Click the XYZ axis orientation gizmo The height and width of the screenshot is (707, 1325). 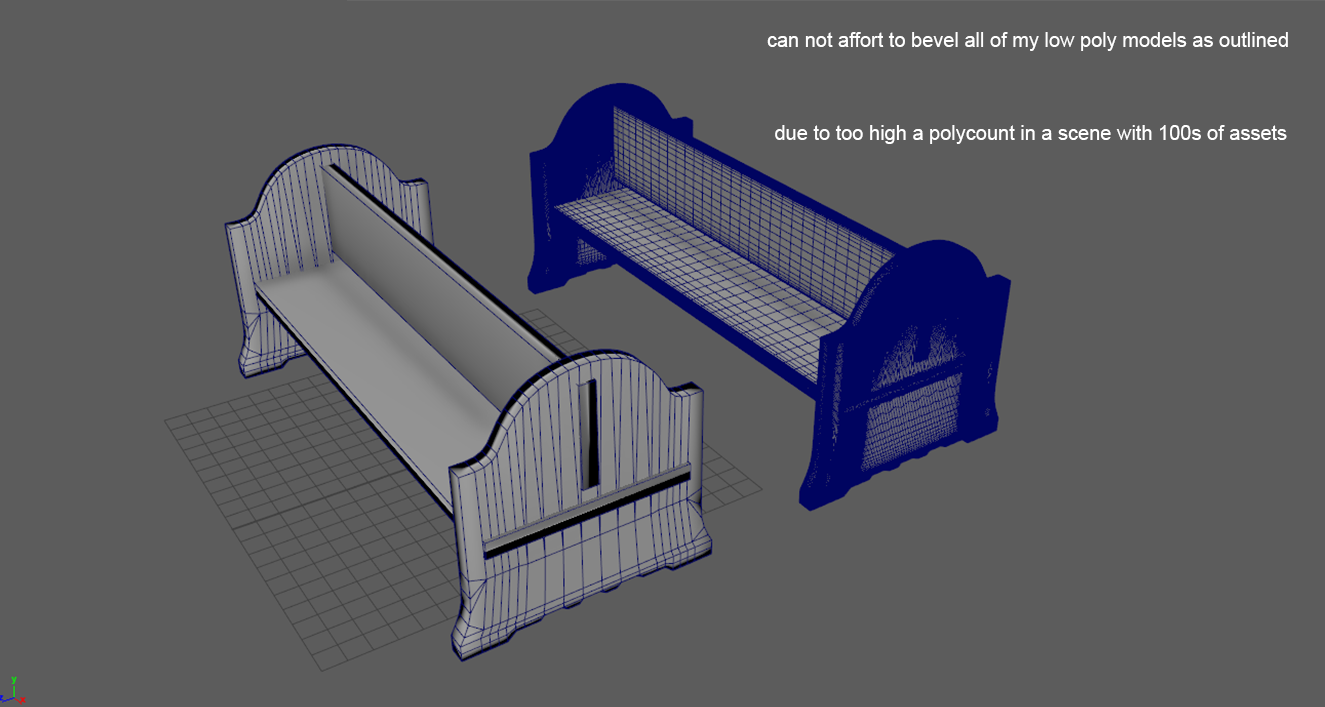coord(14,689)
